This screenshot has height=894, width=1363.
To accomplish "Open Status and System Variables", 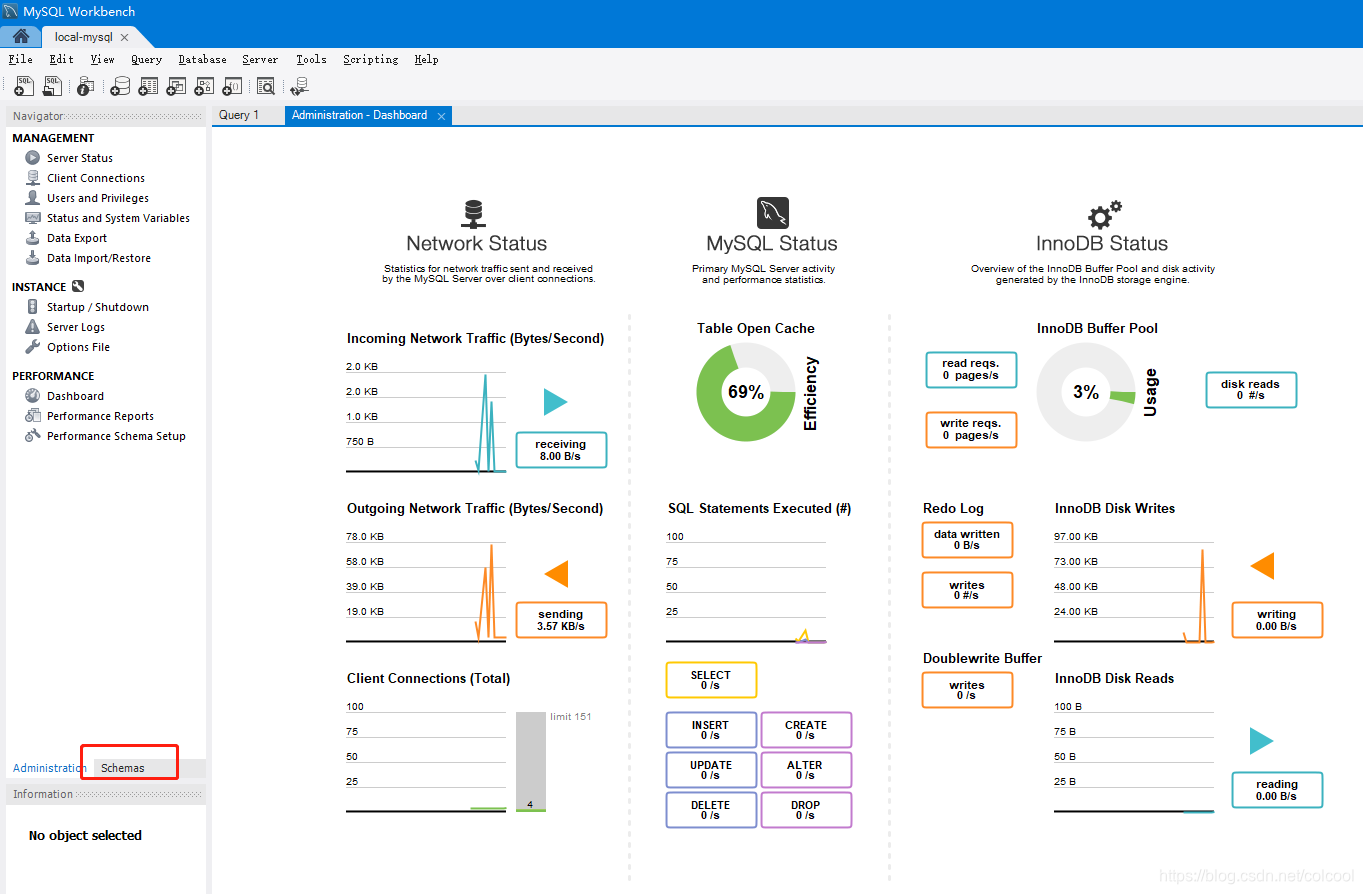I will (x=118, y=218).
